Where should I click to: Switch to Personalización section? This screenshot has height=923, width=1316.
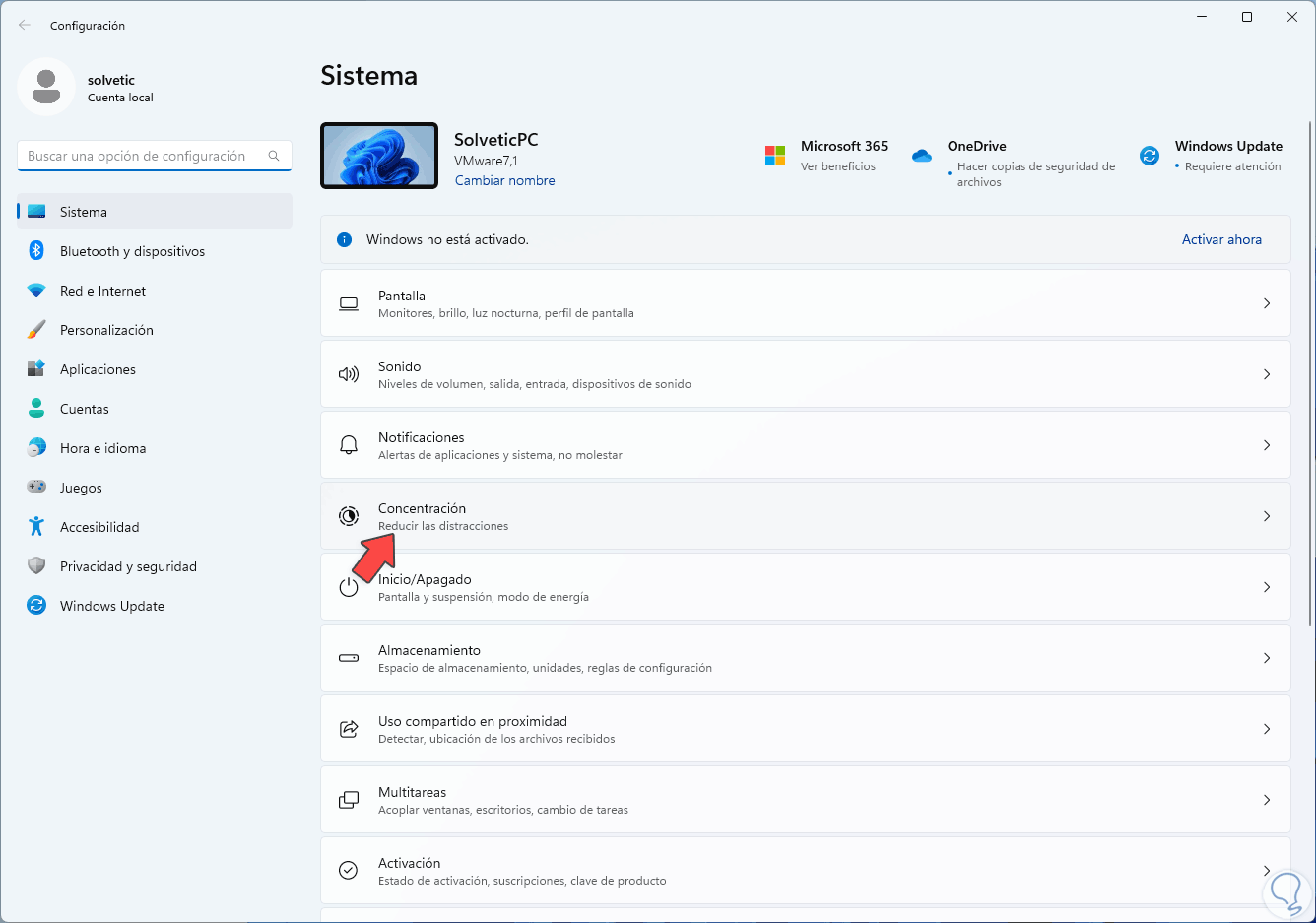tap(155, 330)
